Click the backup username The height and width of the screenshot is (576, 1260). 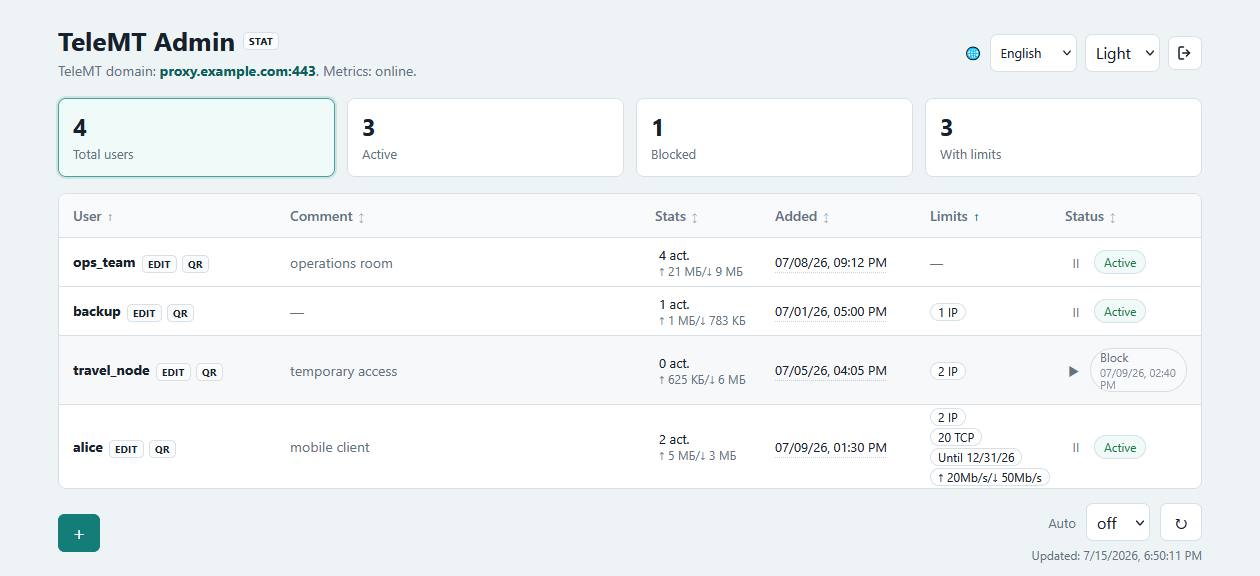(97, 311)
